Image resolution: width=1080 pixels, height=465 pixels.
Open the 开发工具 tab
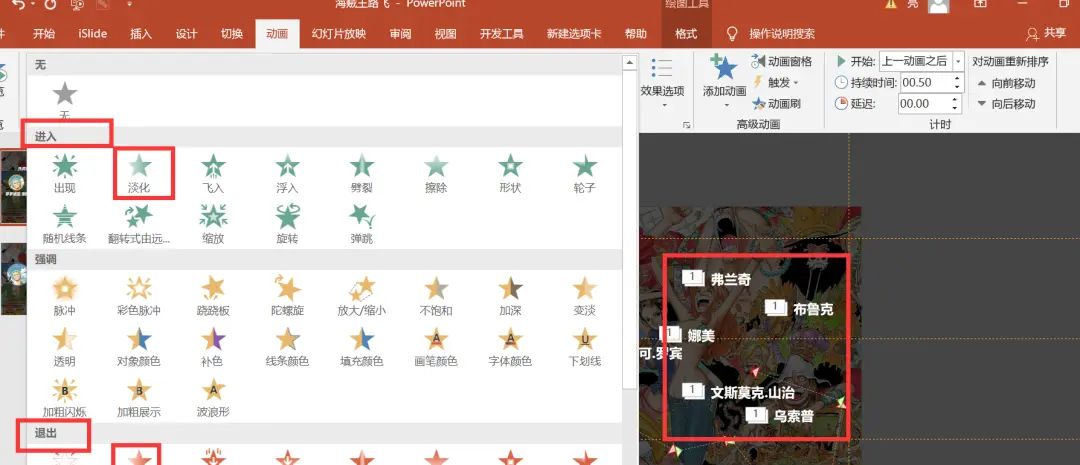pyautogui.click(x=501, y=34)
